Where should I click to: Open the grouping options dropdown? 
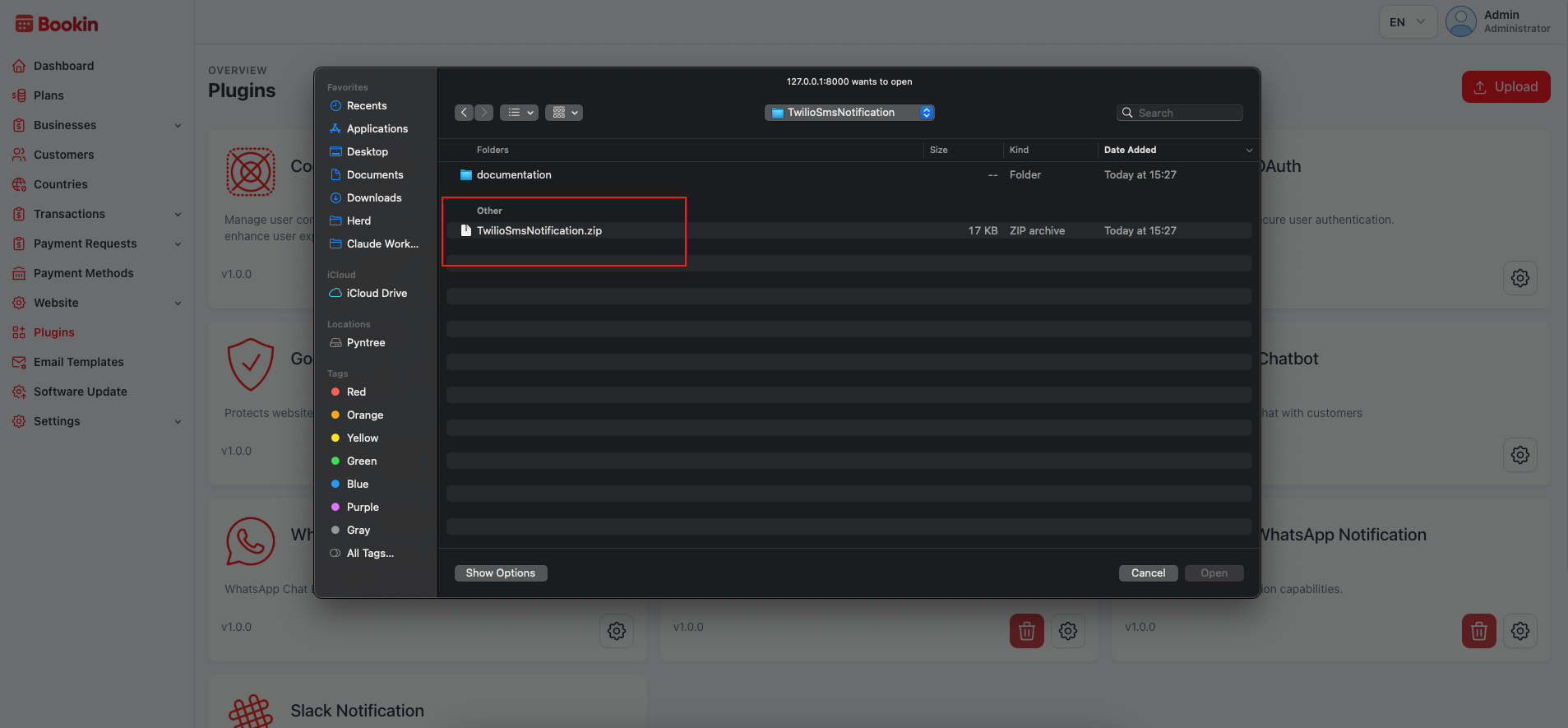(x=564, y=113)
